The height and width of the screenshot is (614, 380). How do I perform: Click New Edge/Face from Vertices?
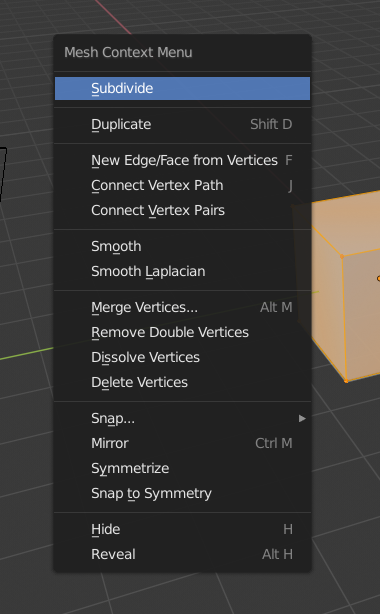coord(182,160)
